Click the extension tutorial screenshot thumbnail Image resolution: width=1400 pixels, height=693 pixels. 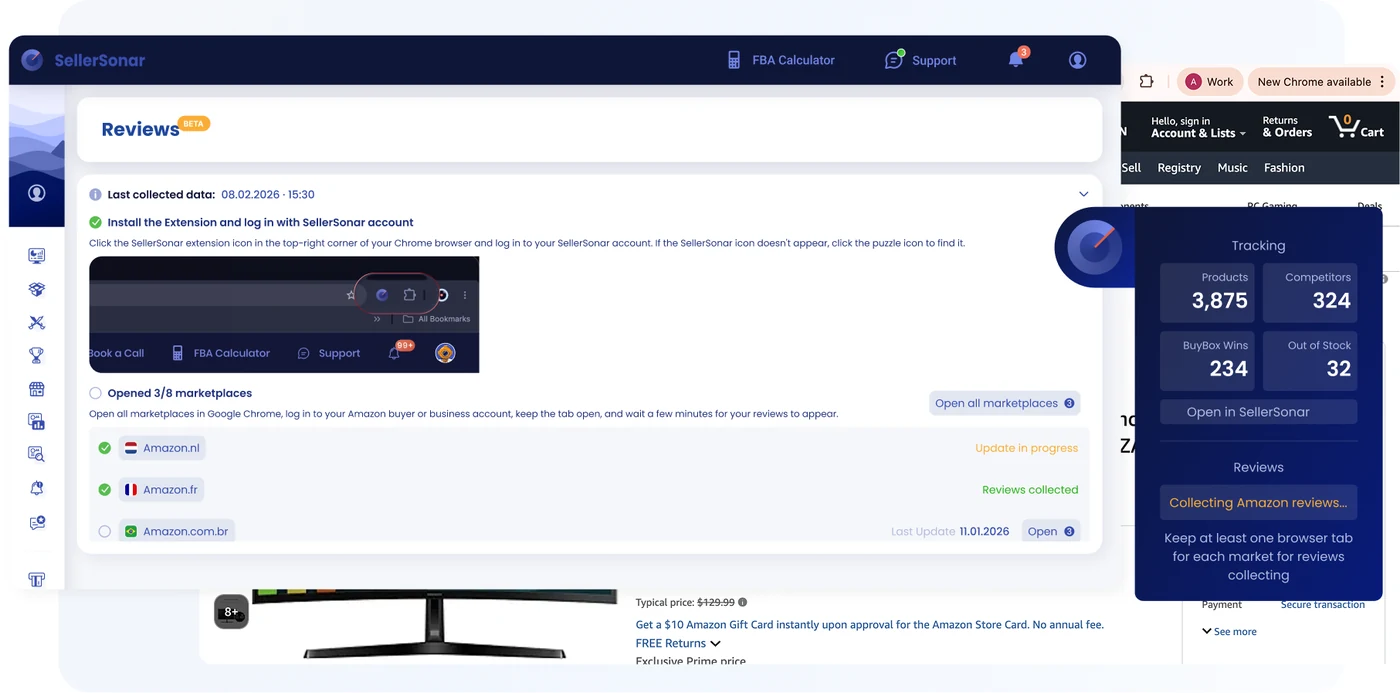coord(284,314)
